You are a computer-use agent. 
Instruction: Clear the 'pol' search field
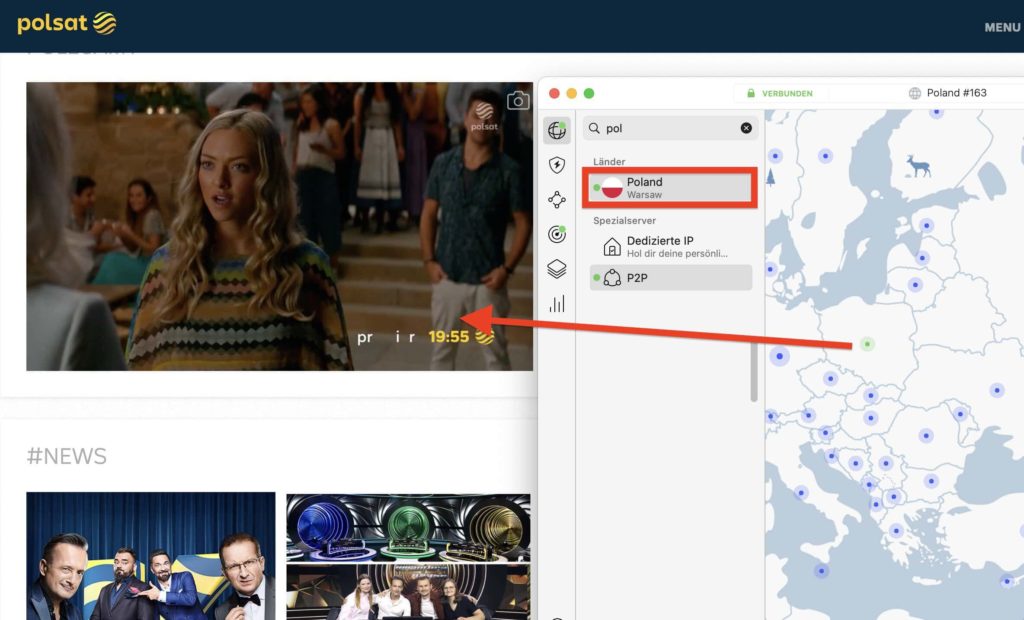[x=746, y=128]
